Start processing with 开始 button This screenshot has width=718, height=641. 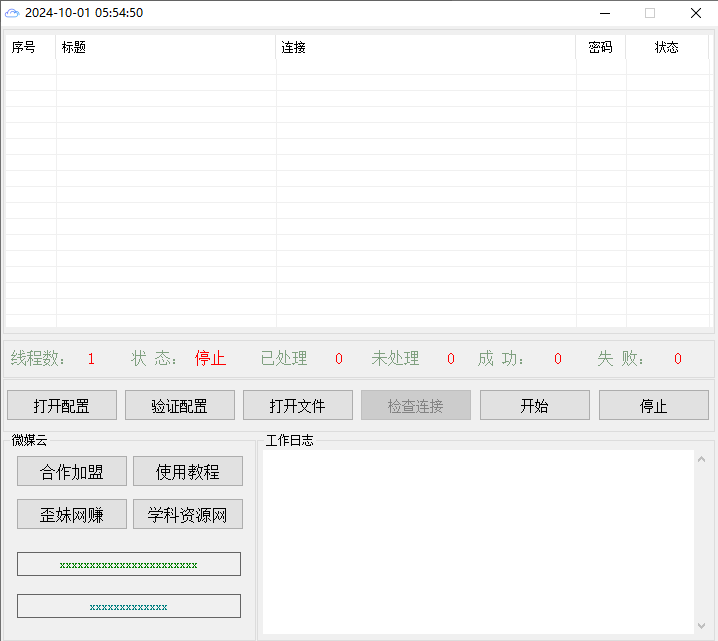click(534, 405)
